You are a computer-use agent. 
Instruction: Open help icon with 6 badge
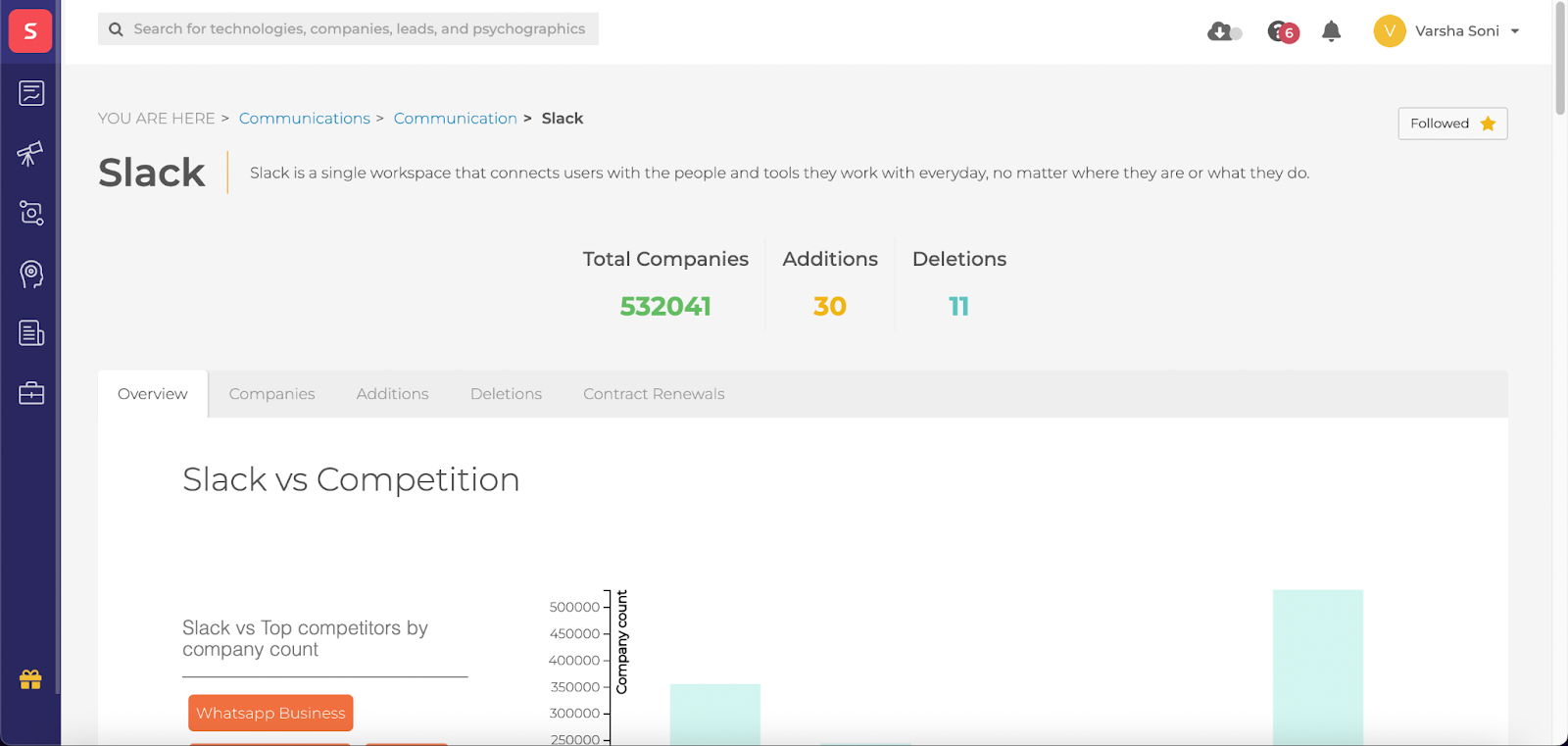coord(1283,32)
